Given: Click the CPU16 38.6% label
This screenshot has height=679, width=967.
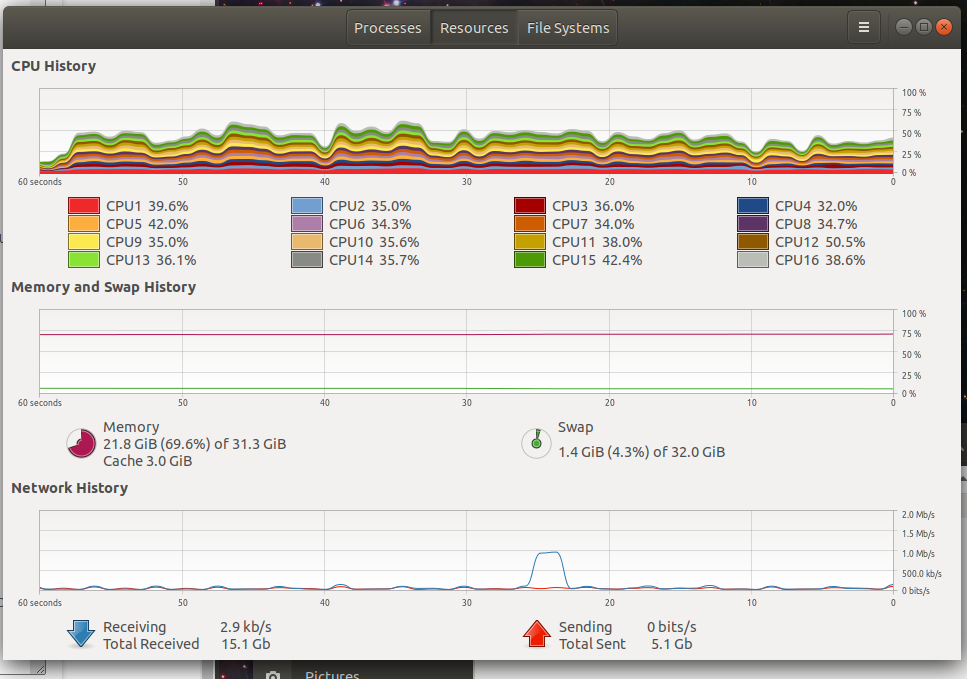Looking at the screenshot, I should (820, 260).
